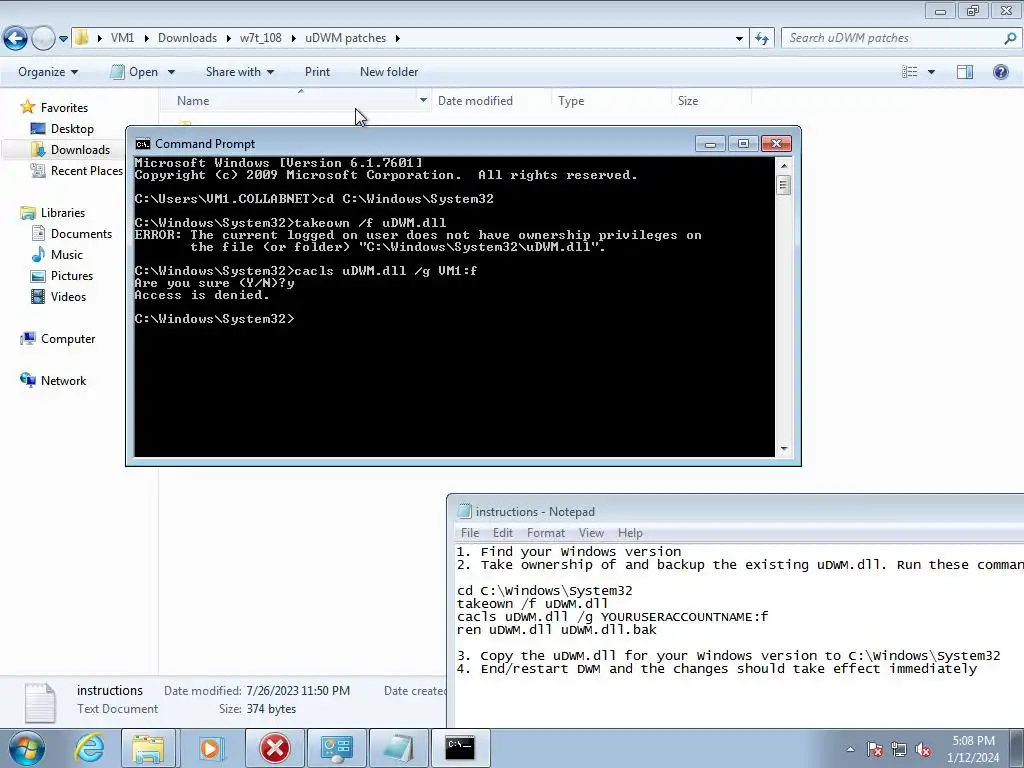
Task: Navigate to w7t_108 breadcrumb
Action: coord(261,39)
